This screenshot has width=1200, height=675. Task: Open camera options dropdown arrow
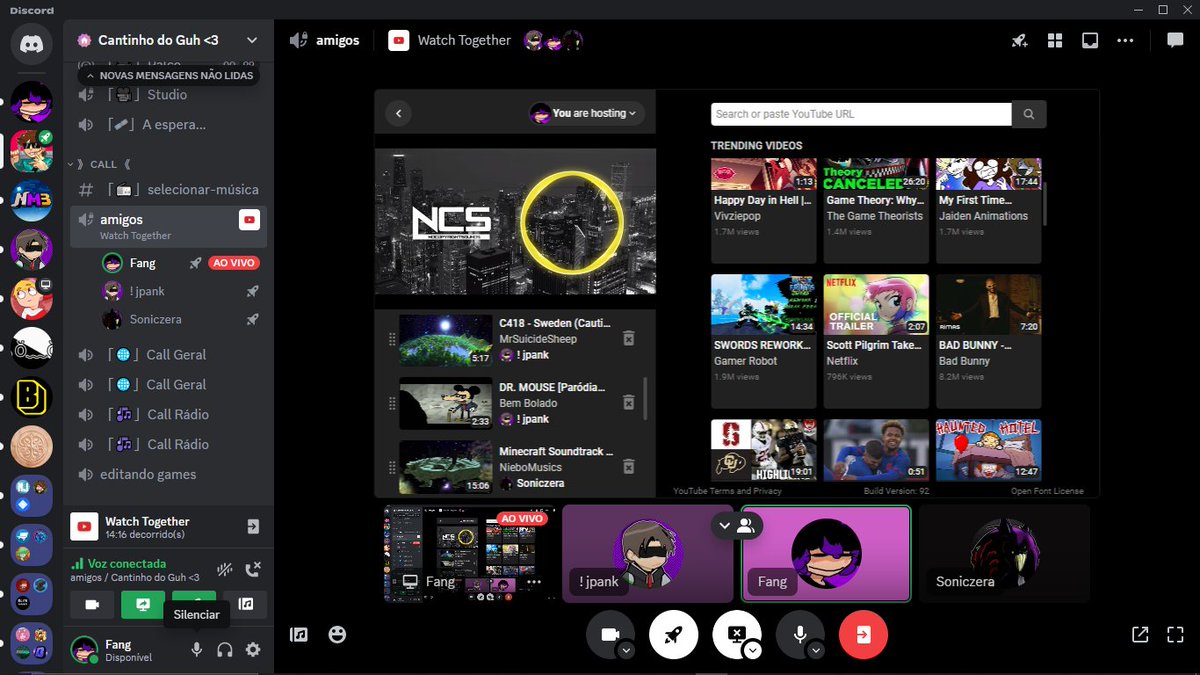click(626, 650)
